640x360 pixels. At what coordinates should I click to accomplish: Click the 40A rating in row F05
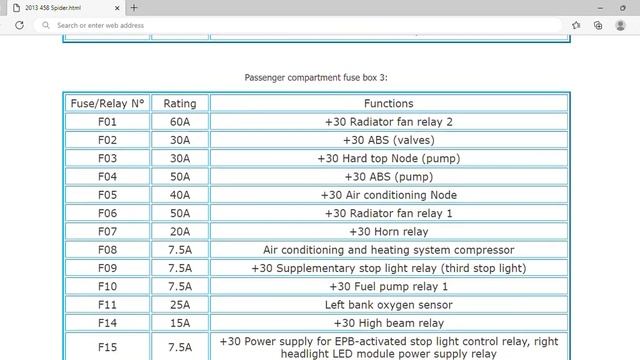pyautogui.click(x=180, y=195)
